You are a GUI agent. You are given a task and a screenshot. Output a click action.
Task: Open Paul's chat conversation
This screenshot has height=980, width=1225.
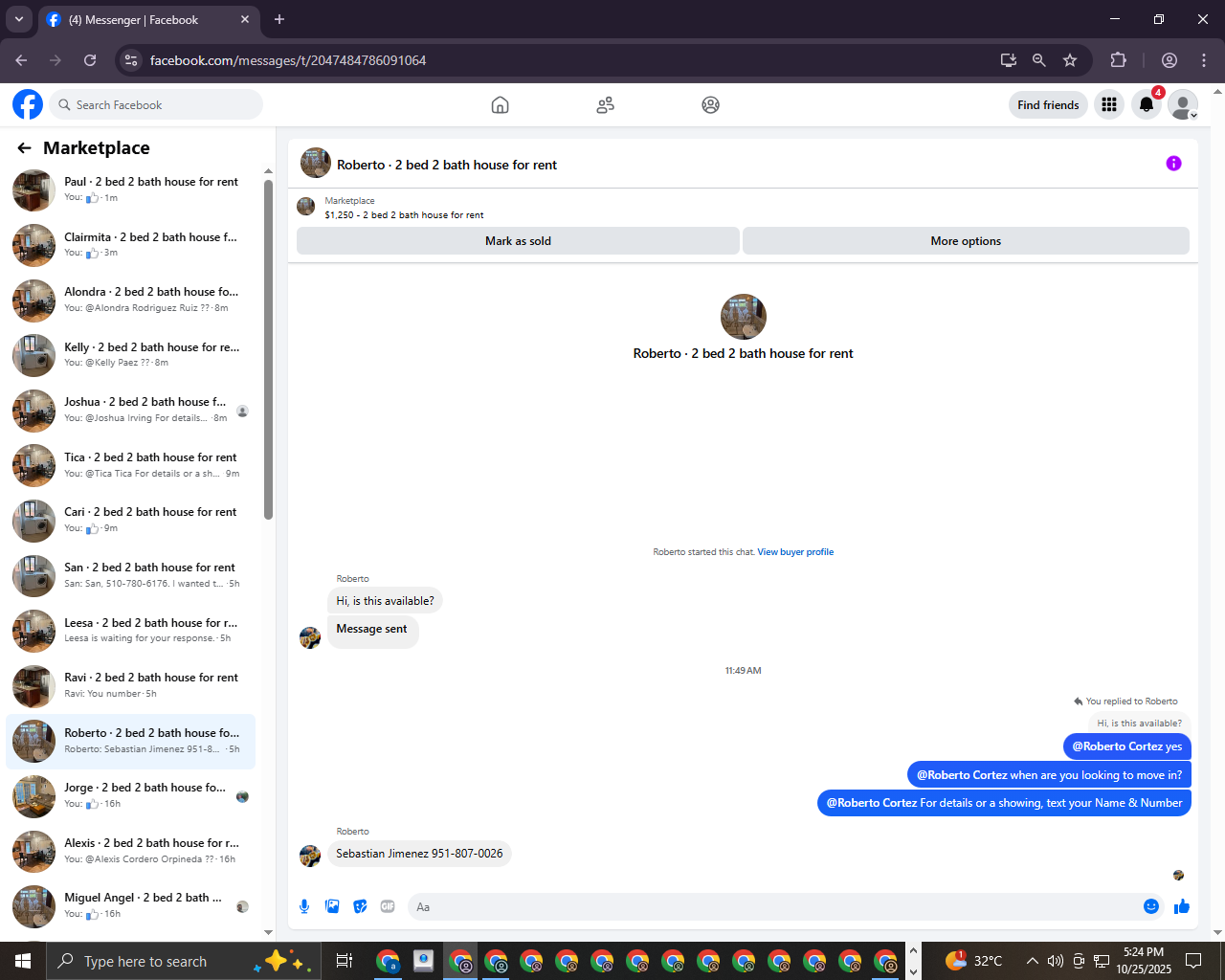pyautogui.click(x=130, y=190)
